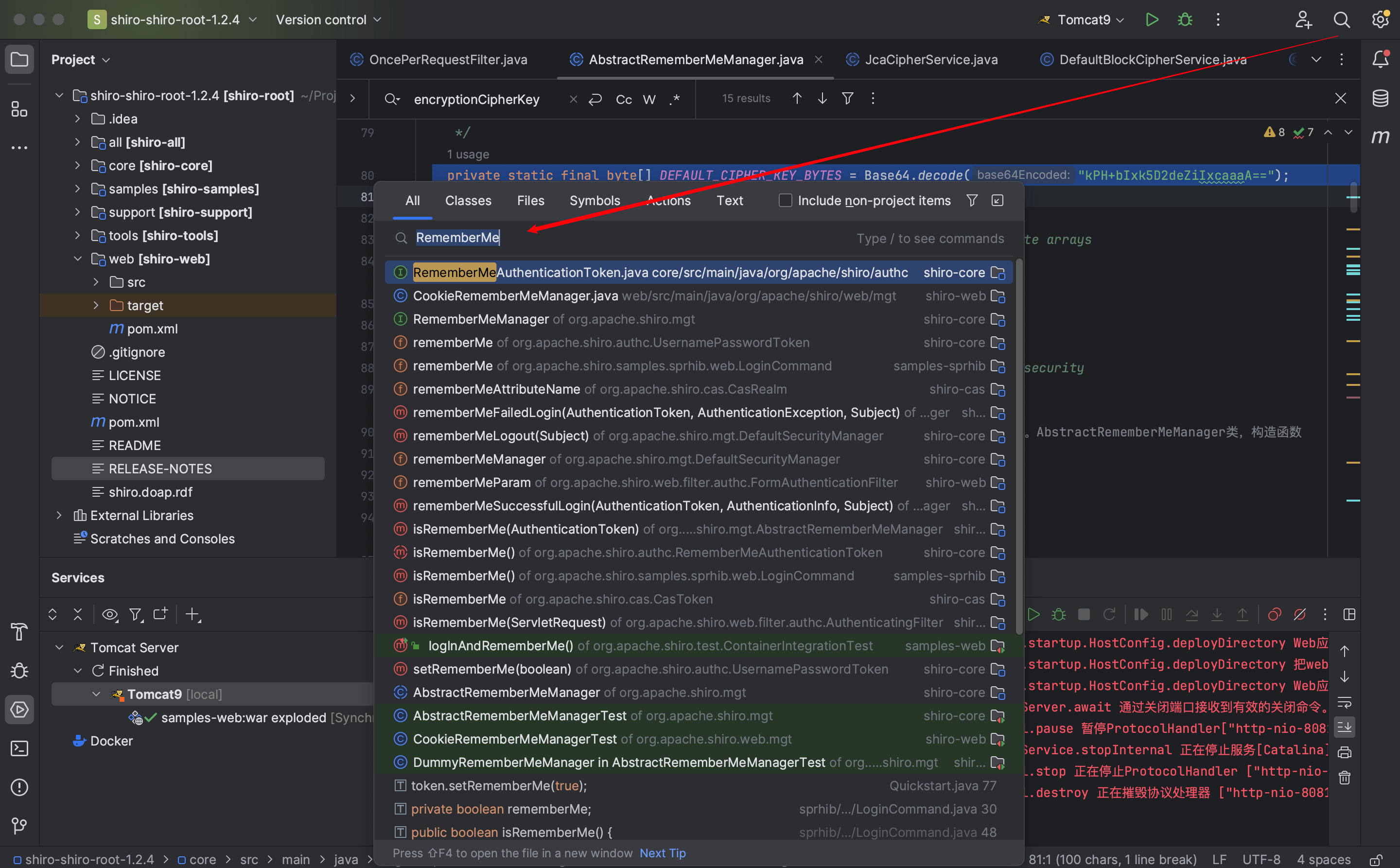Screen dimensions: 1400x868
Task: Open Project tool window folder icon
Action: click(19, 59)
